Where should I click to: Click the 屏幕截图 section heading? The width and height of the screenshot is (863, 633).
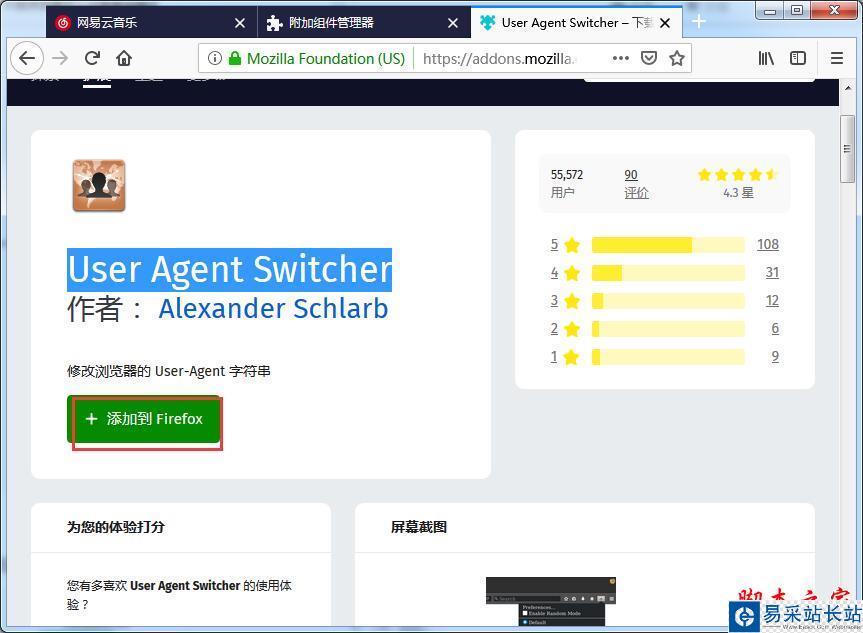[x=419, y=527]
